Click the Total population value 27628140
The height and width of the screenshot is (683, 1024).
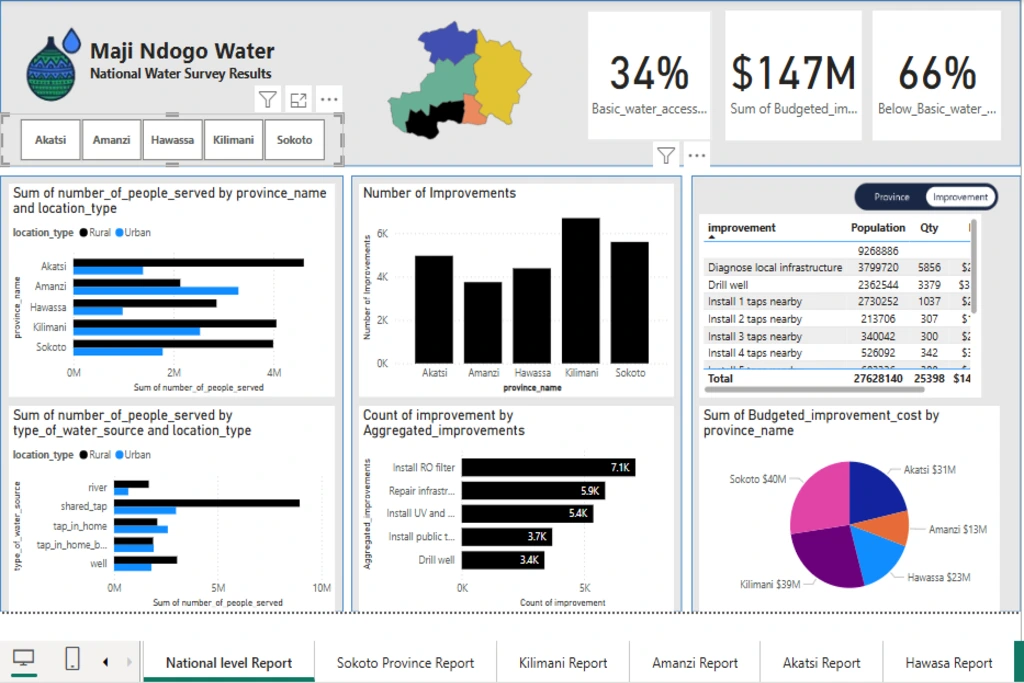click(878, 379)
